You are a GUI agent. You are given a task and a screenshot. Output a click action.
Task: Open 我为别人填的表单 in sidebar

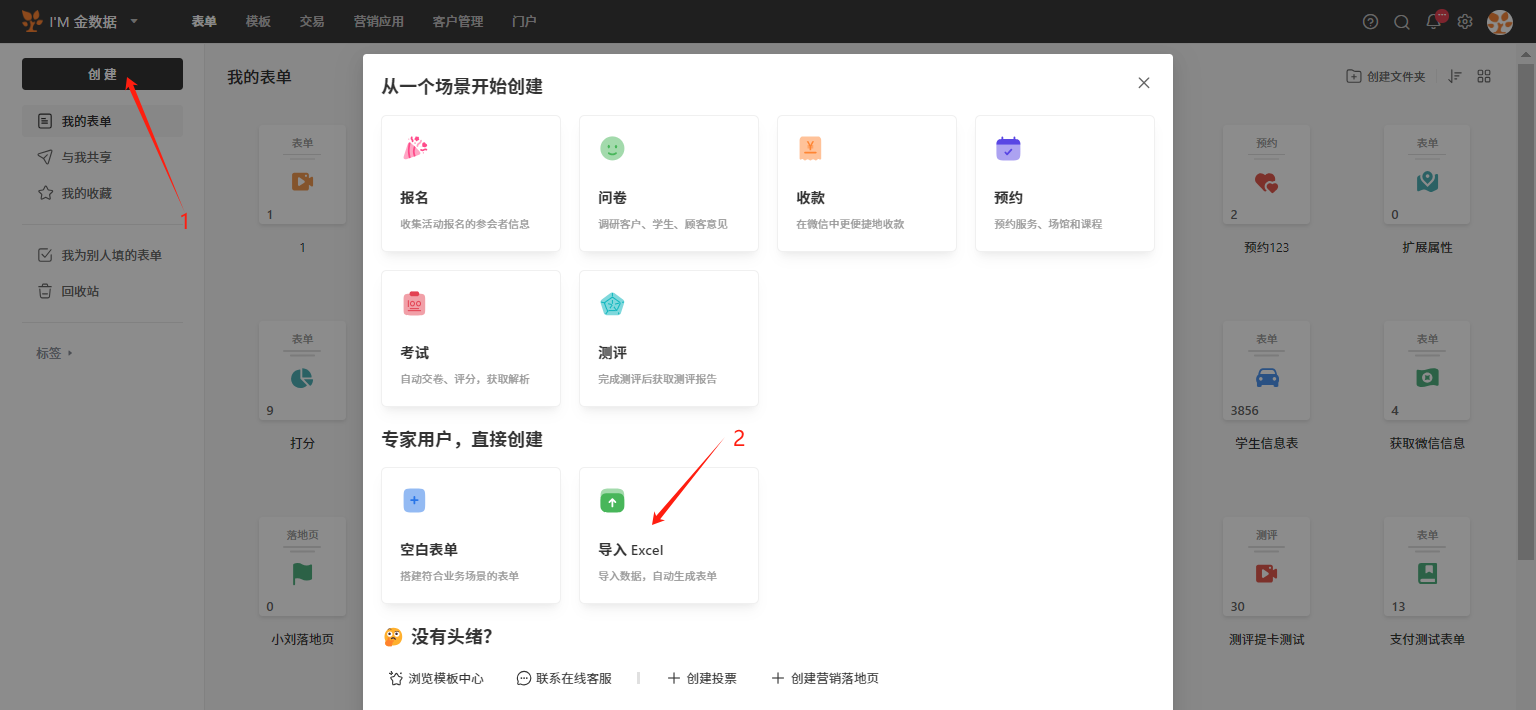[102, 255]
